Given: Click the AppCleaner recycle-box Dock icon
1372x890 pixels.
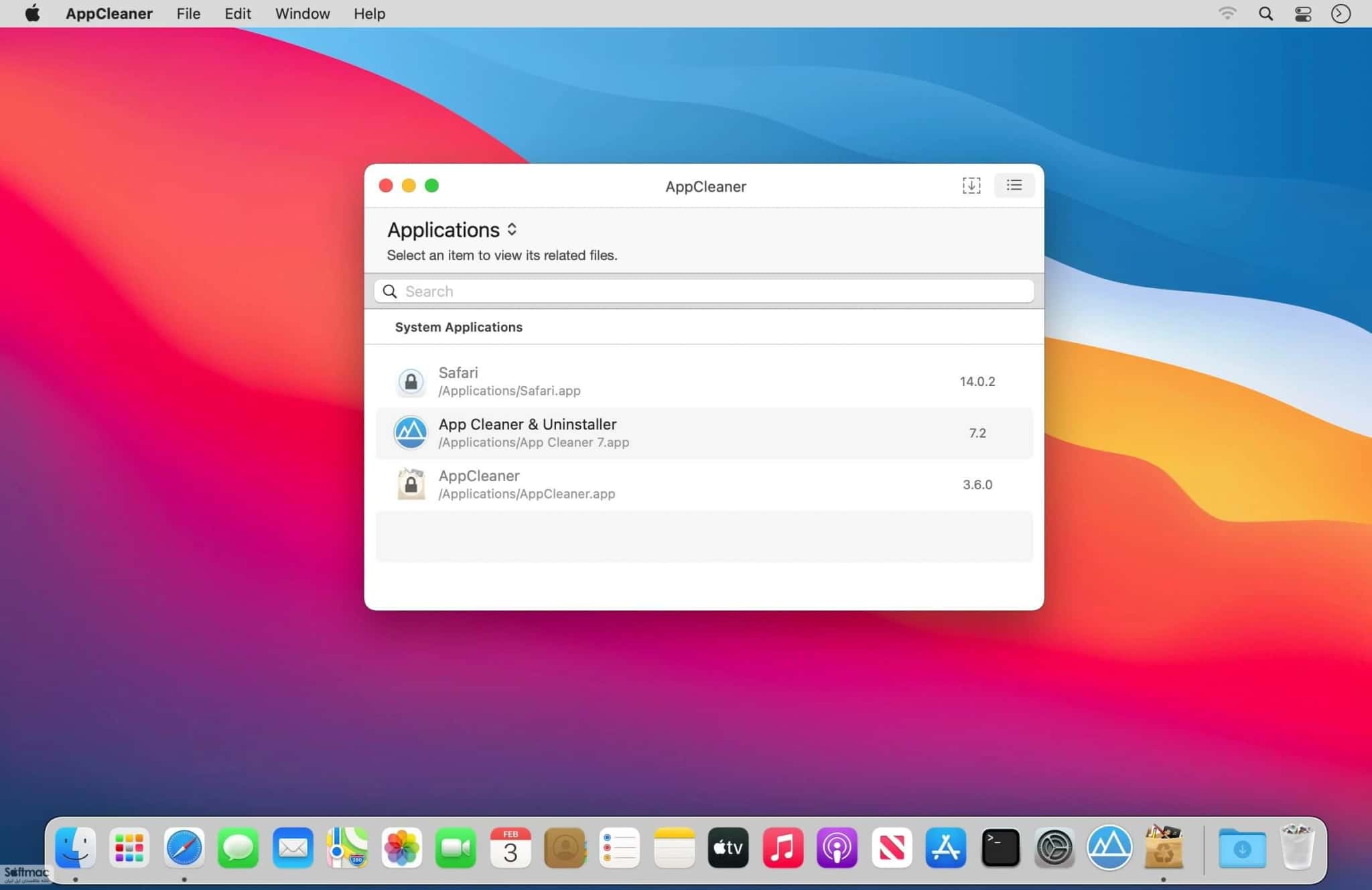Looking at the screenshot, I should 1164,846.
